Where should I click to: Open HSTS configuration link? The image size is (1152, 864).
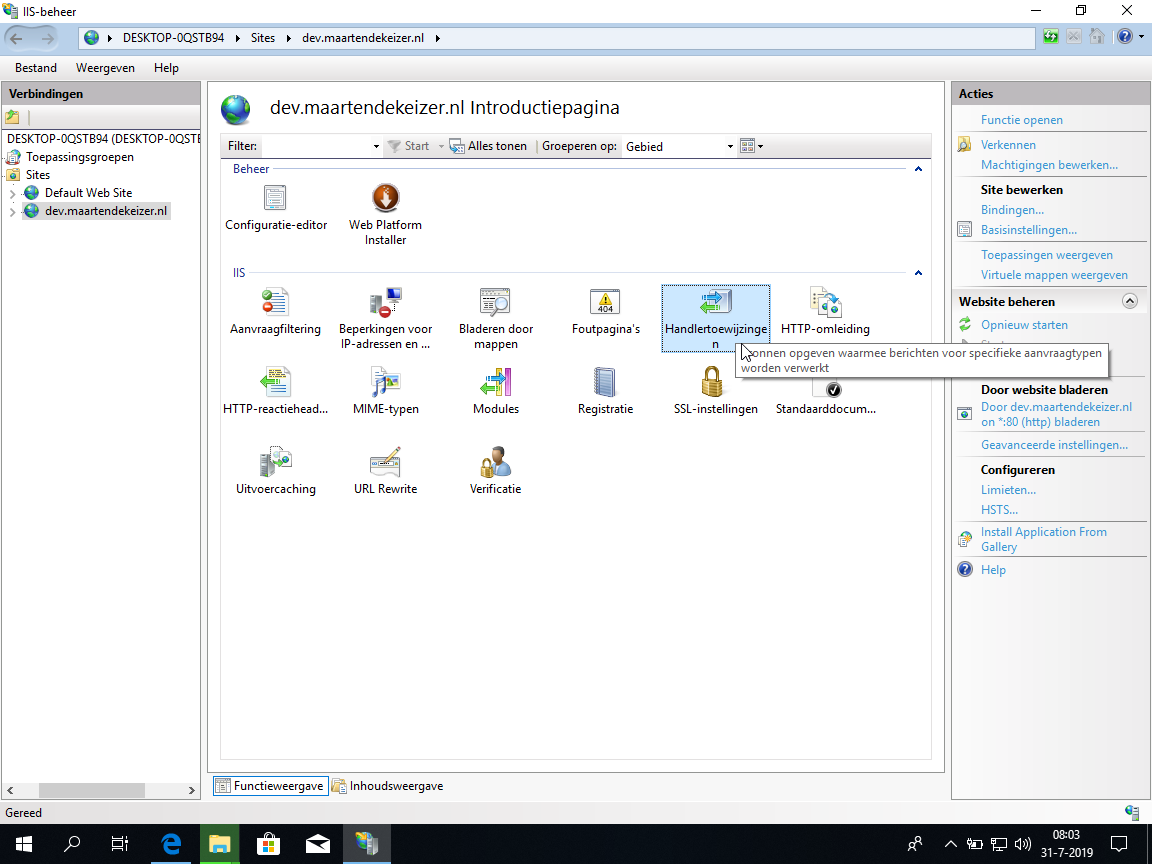pyautogui.click(x=999, y=509)
